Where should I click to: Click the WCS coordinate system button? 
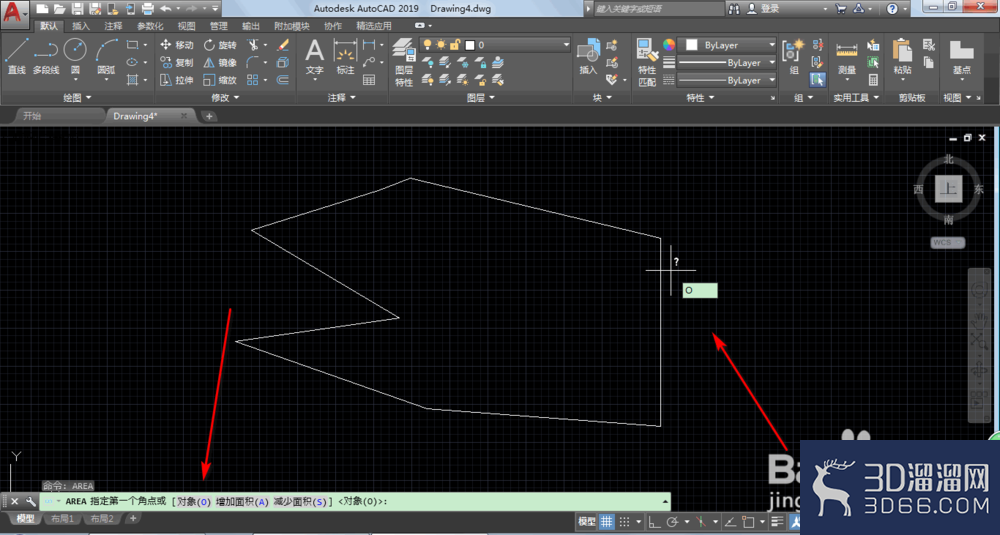click(947, 242)
